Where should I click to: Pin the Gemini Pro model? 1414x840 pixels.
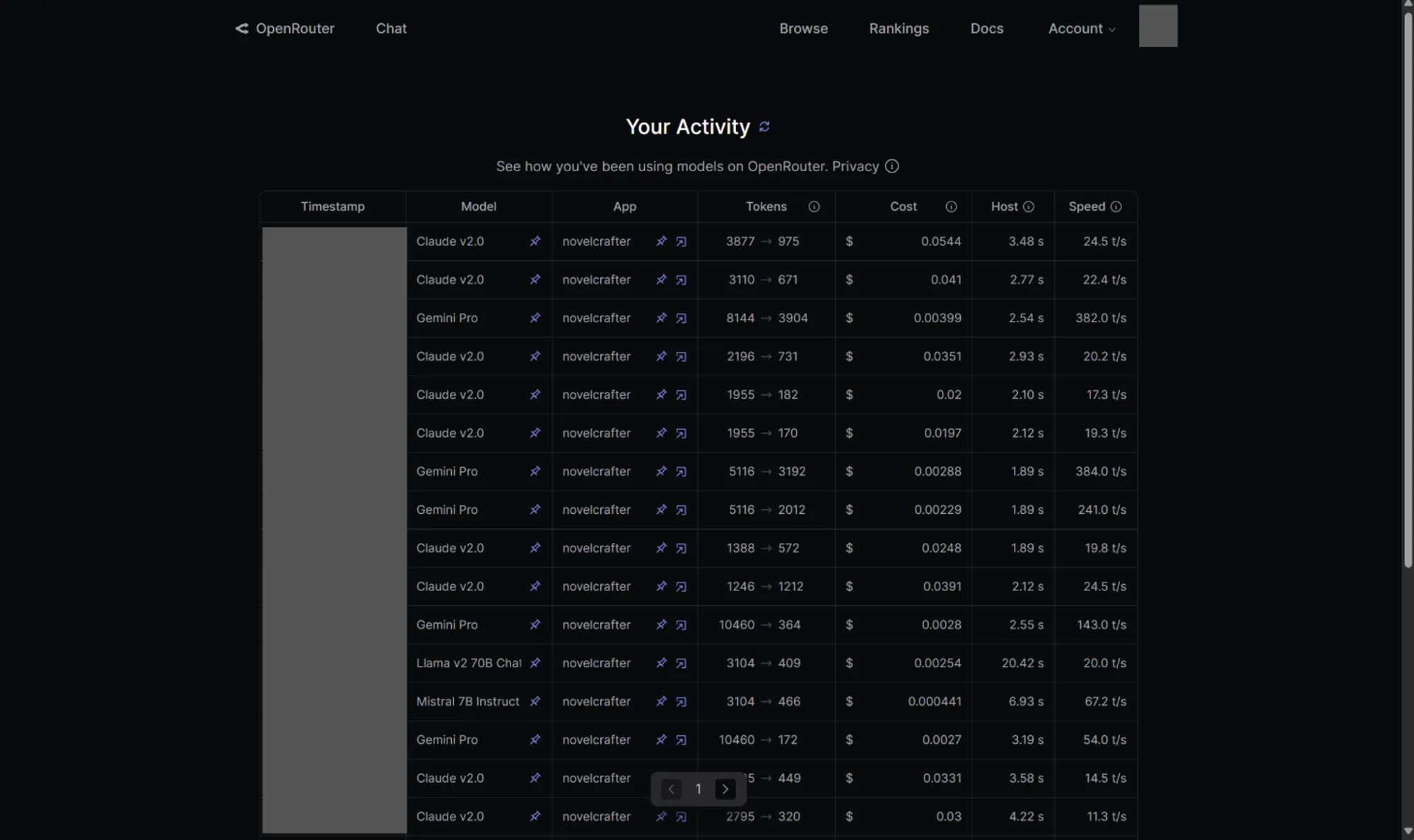(535, 318)
